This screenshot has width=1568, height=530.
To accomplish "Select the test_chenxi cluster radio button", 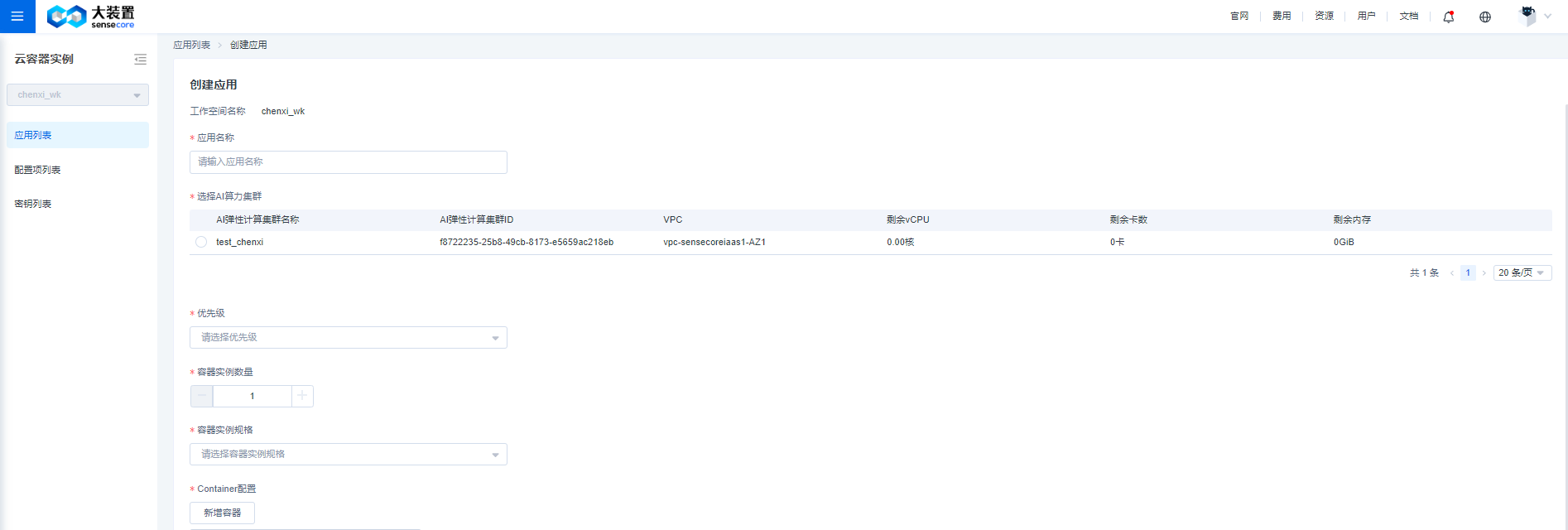I will (x=201, y=242).
